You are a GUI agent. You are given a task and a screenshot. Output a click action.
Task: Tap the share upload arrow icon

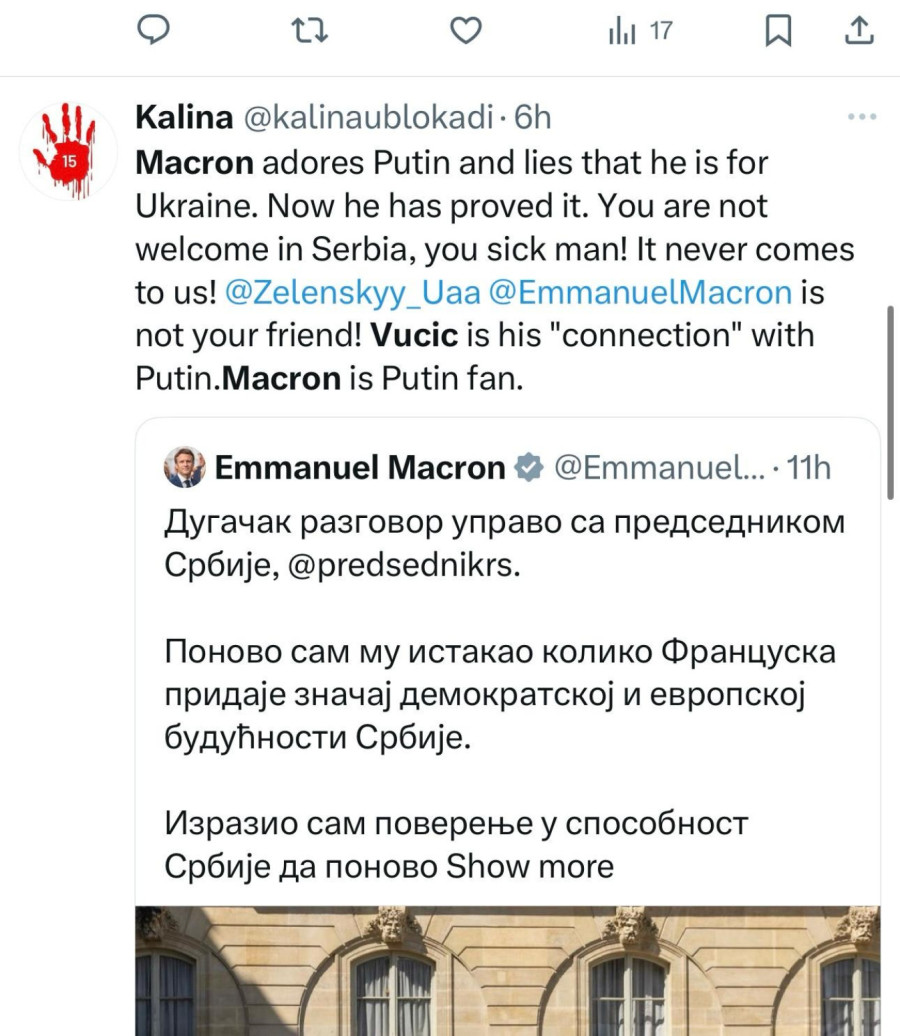[x=858, y=32]
